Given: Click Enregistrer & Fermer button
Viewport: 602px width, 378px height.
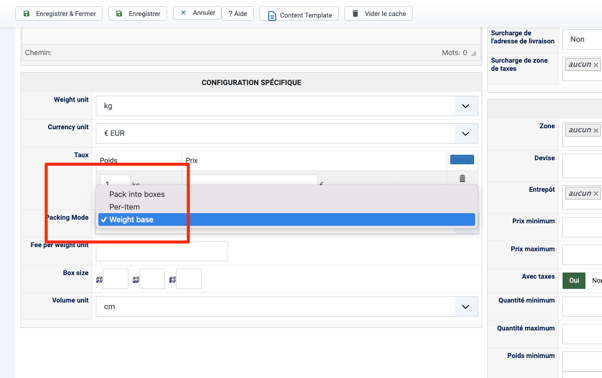Looking at the screenshot, I should (59, 13).
